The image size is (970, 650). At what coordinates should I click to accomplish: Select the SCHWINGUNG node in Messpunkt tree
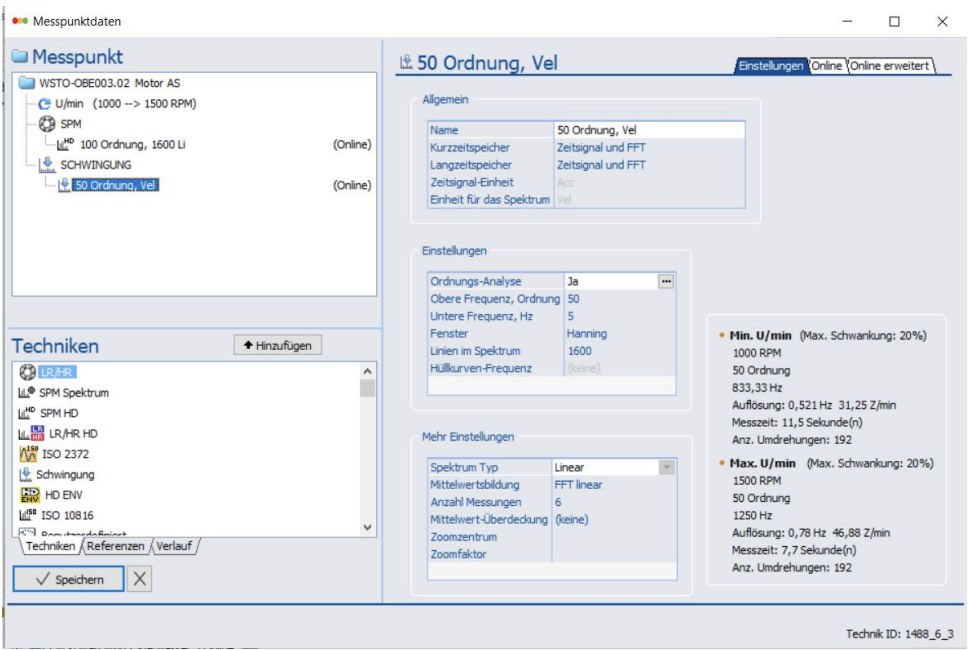[95, 164]
